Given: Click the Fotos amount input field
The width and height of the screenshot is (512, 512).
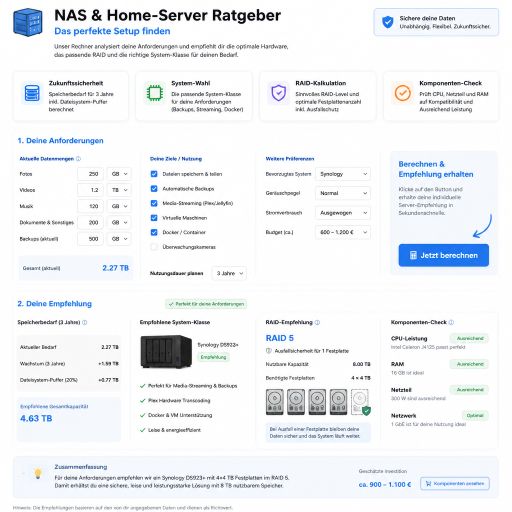Looking at the screenshot, I should [90, 174].
